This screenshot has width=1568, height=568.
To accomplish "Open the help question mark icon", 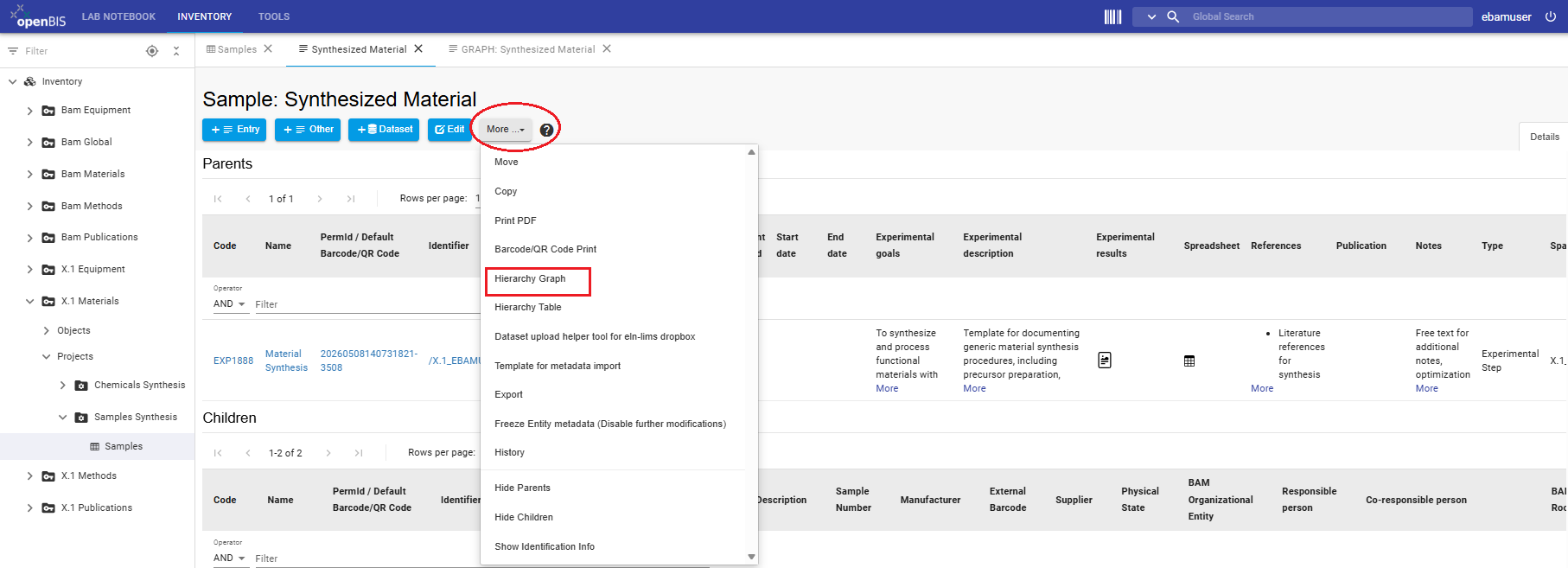I will point(546,130).
